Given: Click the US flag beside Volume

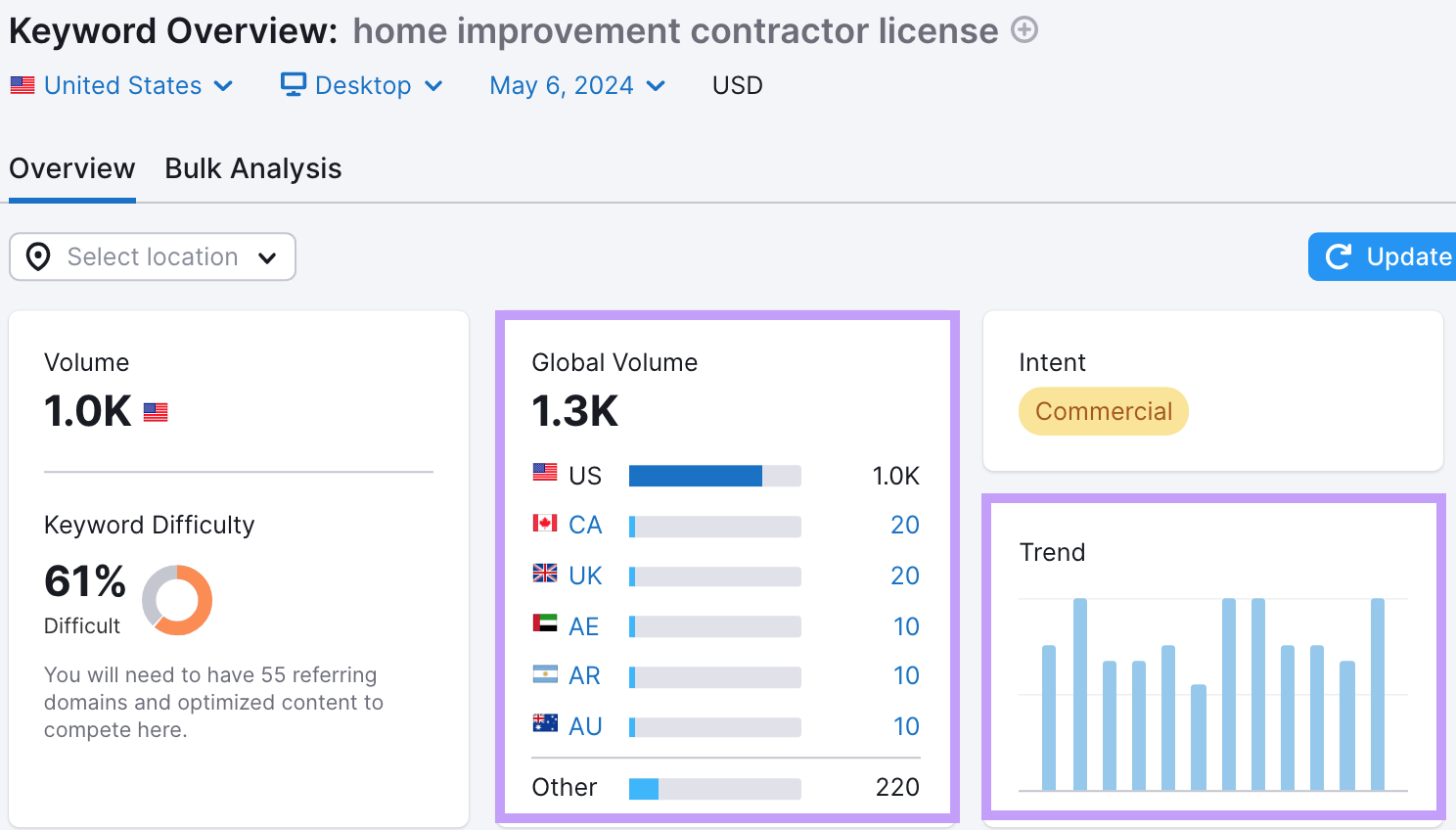Looking at the screenshot, I should pyautogui.click(x=155, y=412).
